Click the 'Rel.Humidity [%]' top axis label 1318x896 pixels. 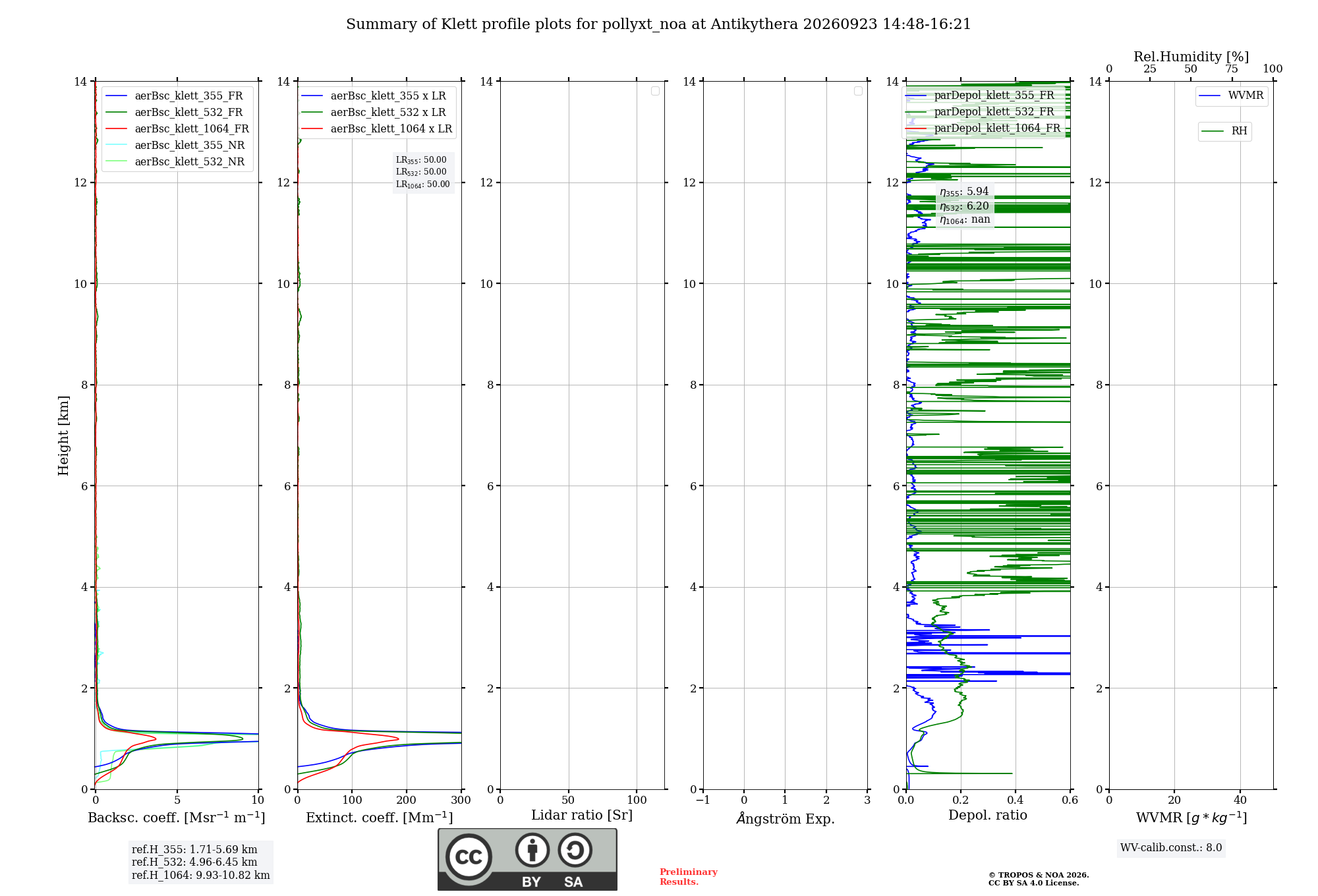(x=1191, y=57)
